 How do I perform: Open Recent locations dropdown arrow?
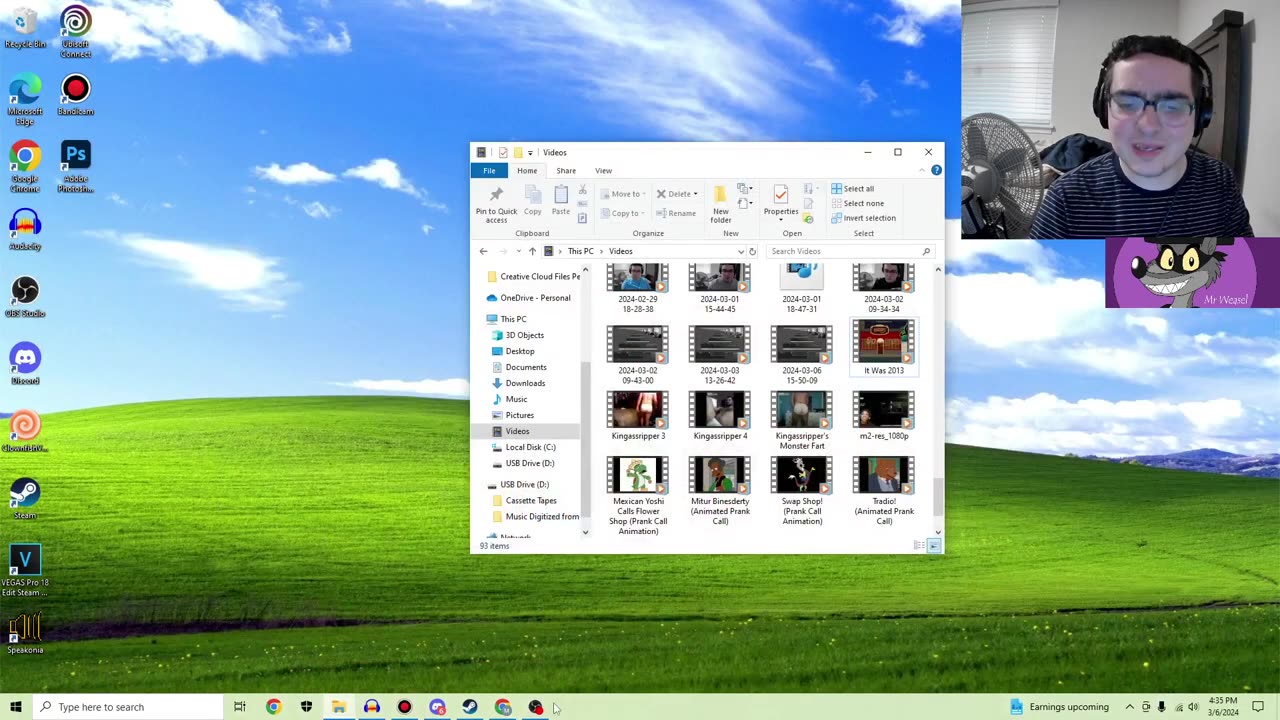click(x=518, y=252)
